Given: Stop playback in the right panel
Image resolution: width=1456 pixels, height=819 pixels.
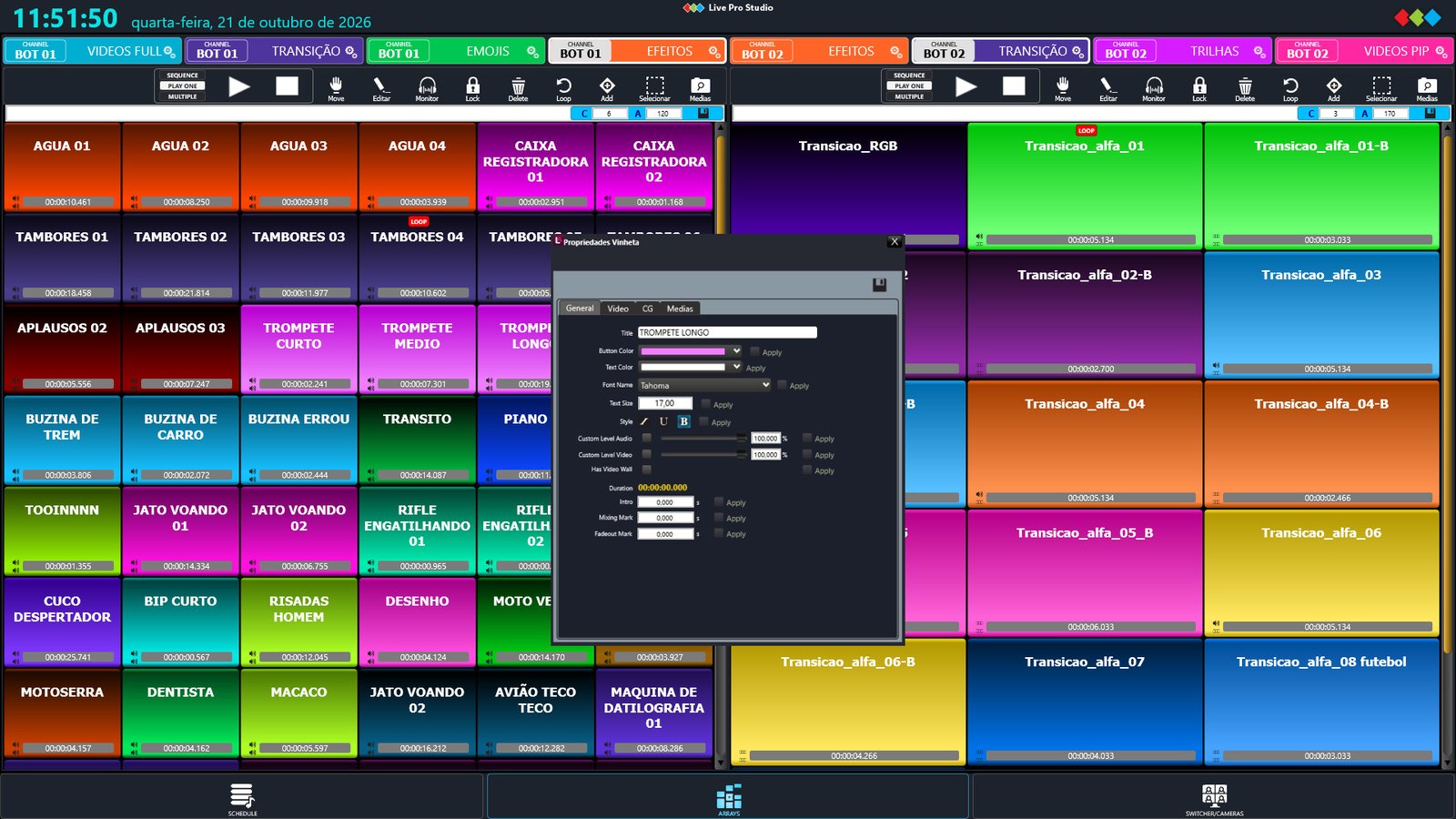Looking at the screenshot, I should [1014, 86].
